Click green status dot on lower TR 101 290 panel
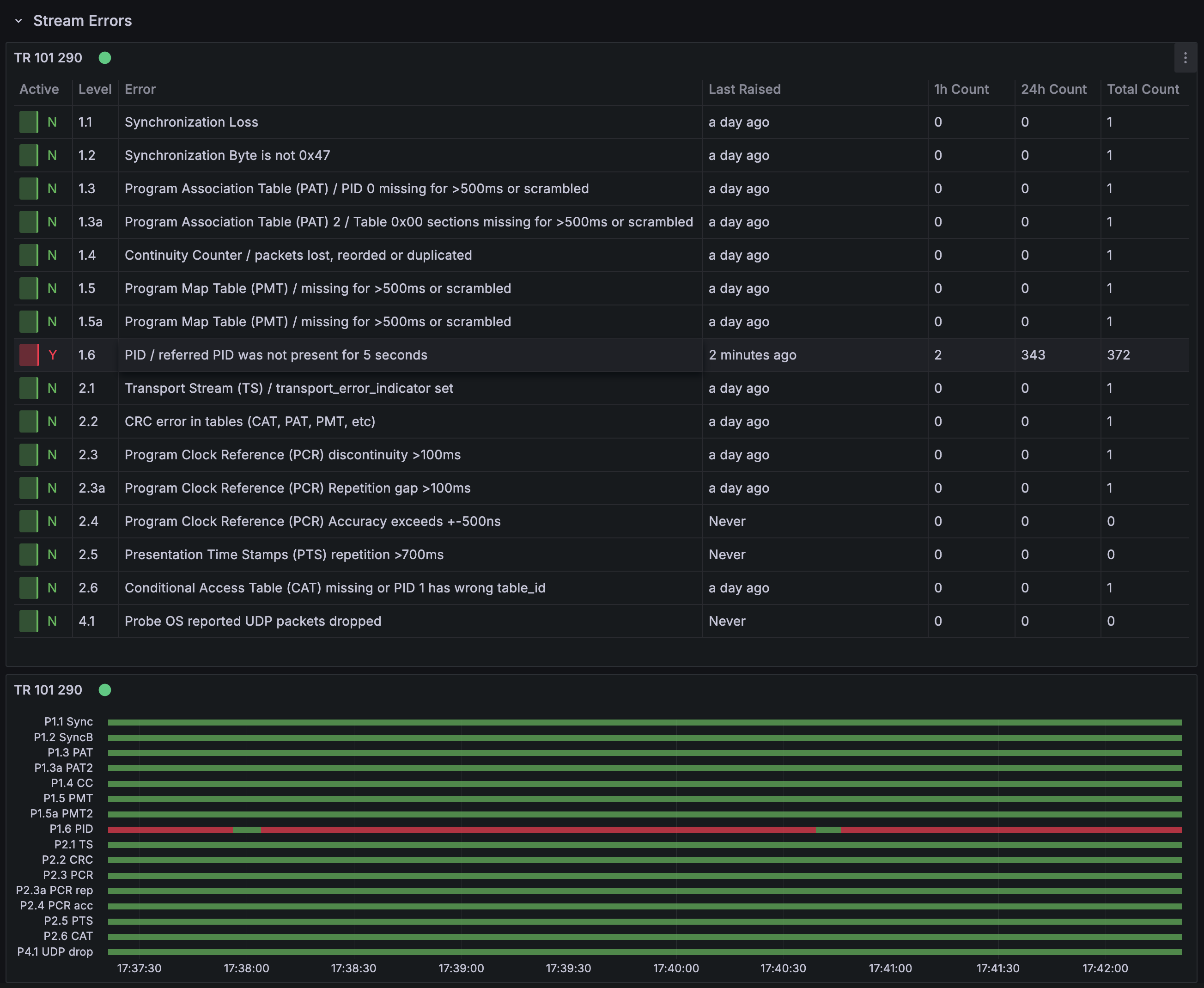Image resolution: width=1204 pixels, height=988 pixels. click(105, 690)
